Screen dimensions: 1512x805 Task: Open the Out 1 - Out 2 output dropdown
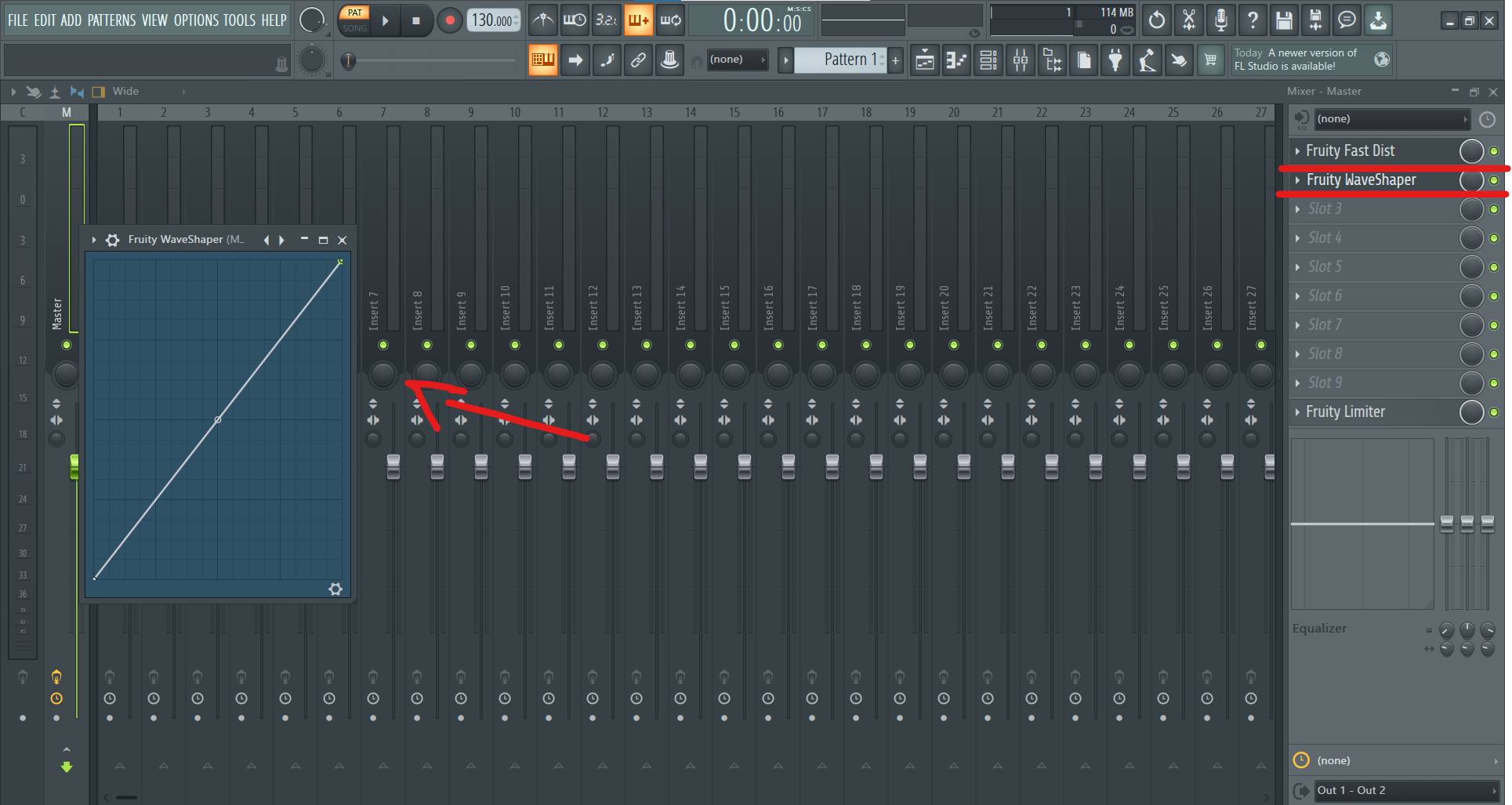[x=1406, y=790]
